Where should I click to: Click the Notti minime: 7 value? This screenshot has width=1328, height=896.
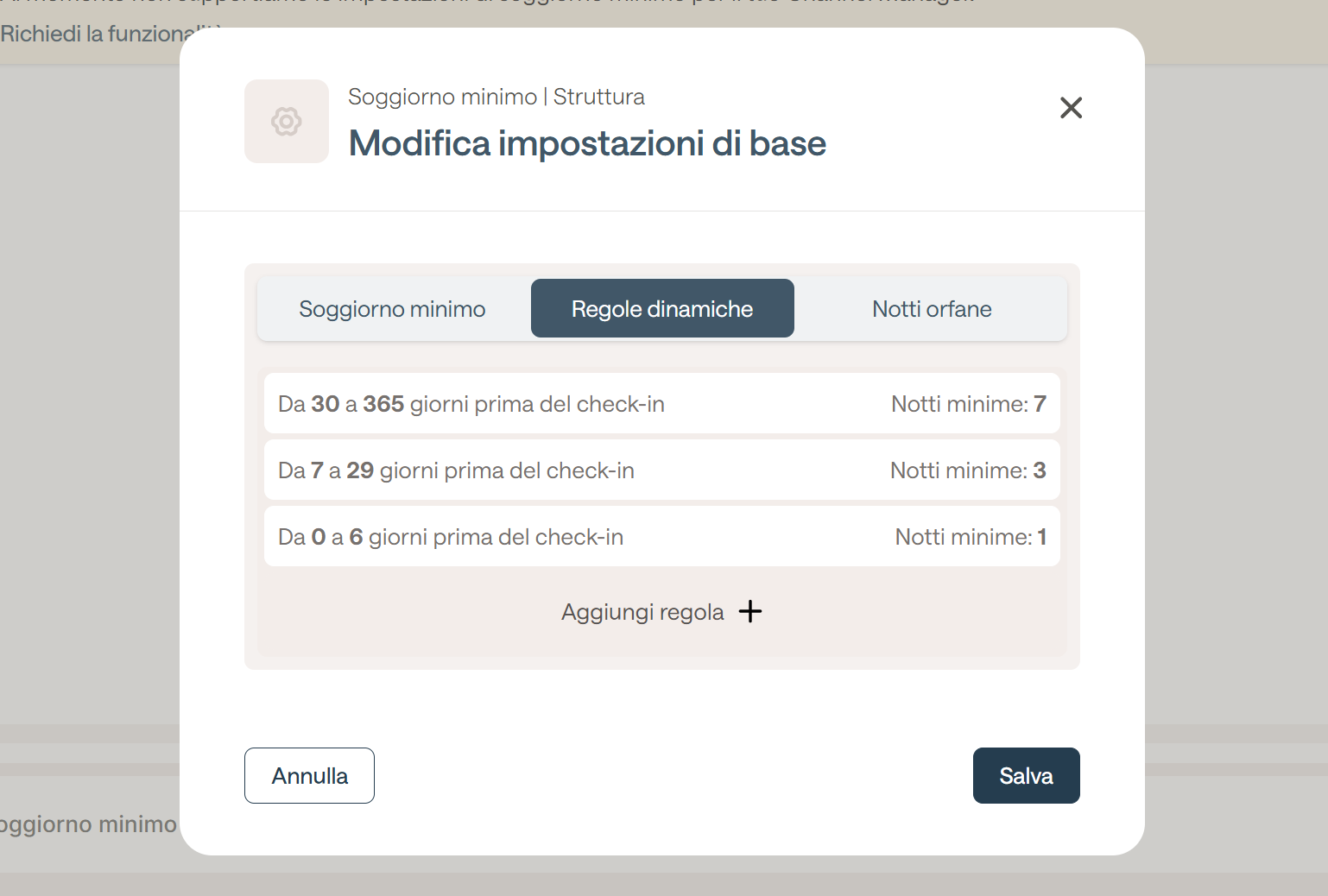(x=969, y=404)
